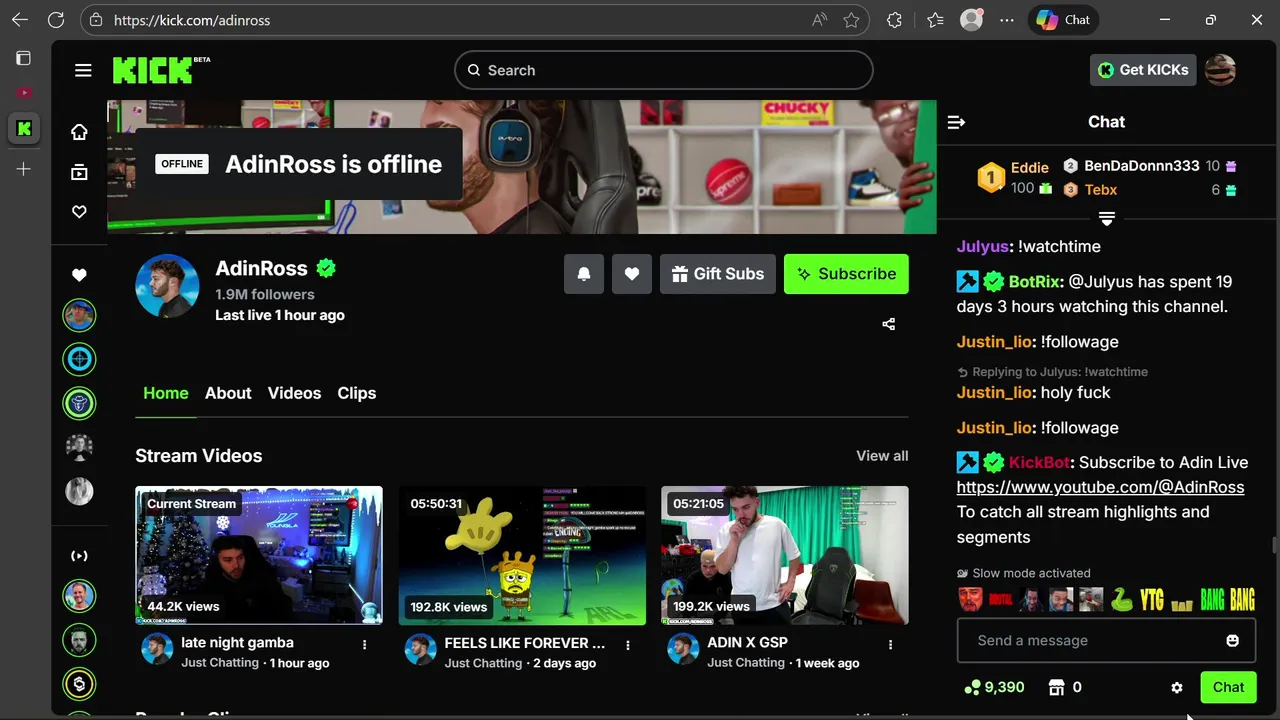Open the Copilot Chat button in the browser
Viewport: 1280px width, 720px height.
coord(1063,20)
